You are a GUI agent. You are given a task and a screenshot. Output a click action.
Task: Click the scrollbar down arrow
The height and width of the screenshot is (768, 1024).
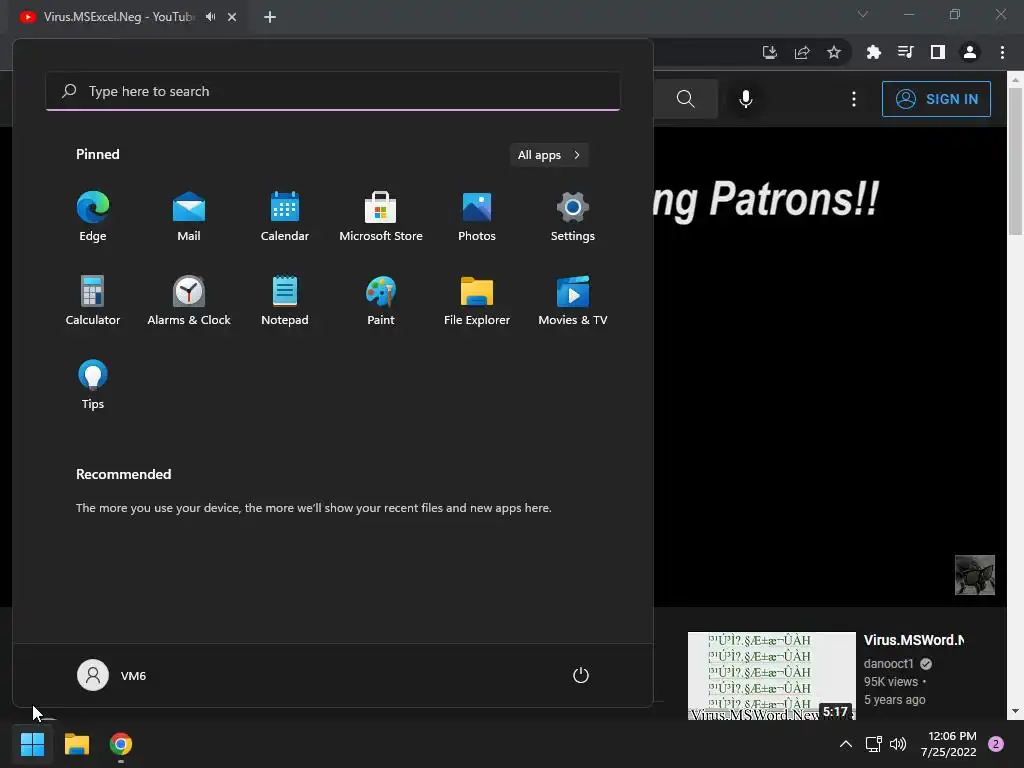[1015, 712]
